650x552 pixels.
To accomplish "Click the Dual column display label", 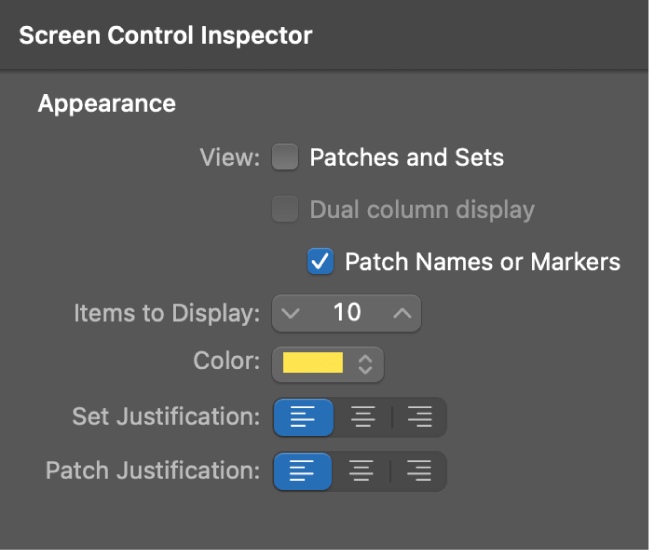I will coord(422,210).
